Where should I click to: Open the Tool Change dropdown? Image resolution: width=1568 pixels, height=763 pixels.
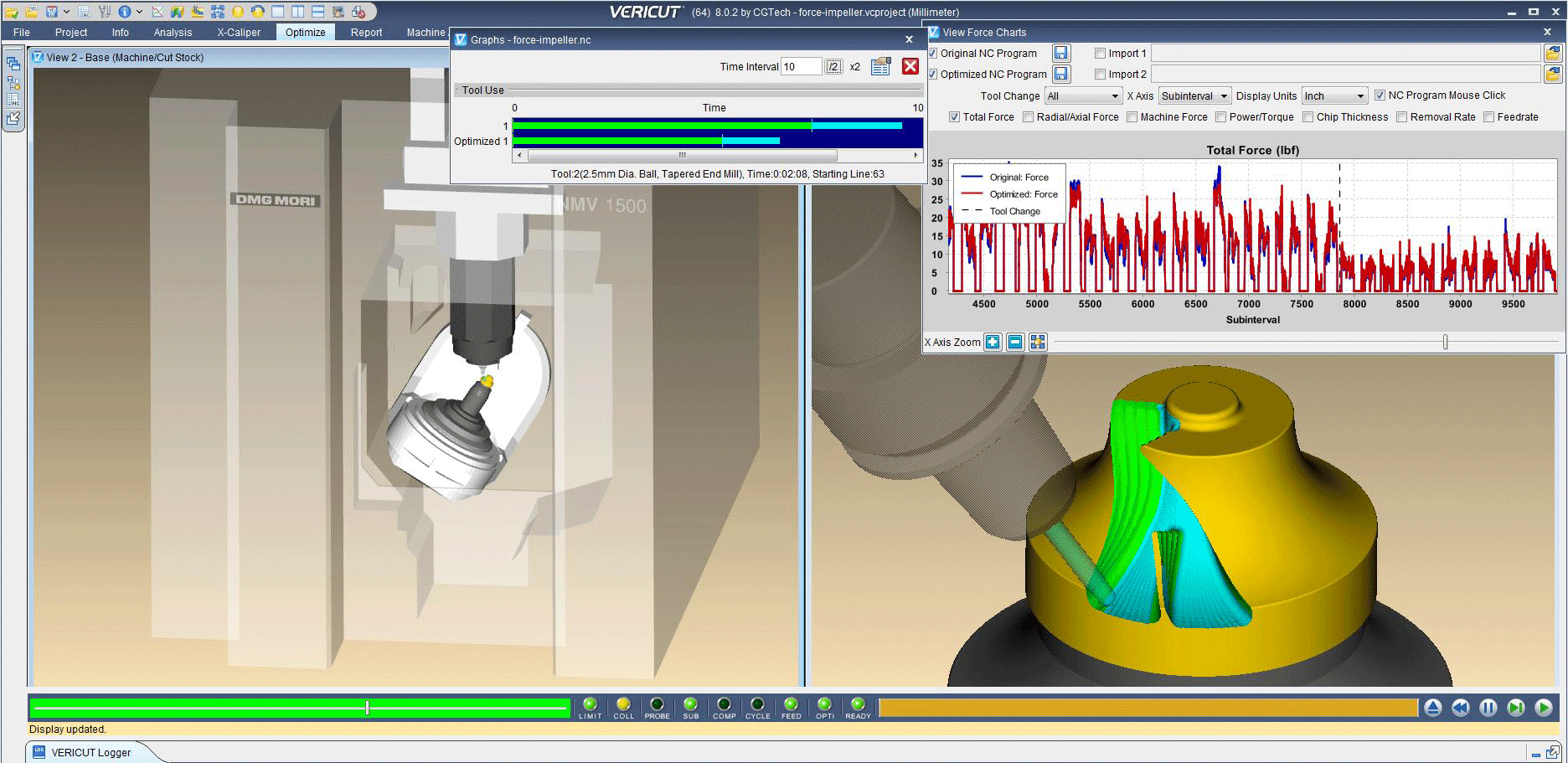pos(1082,96)
